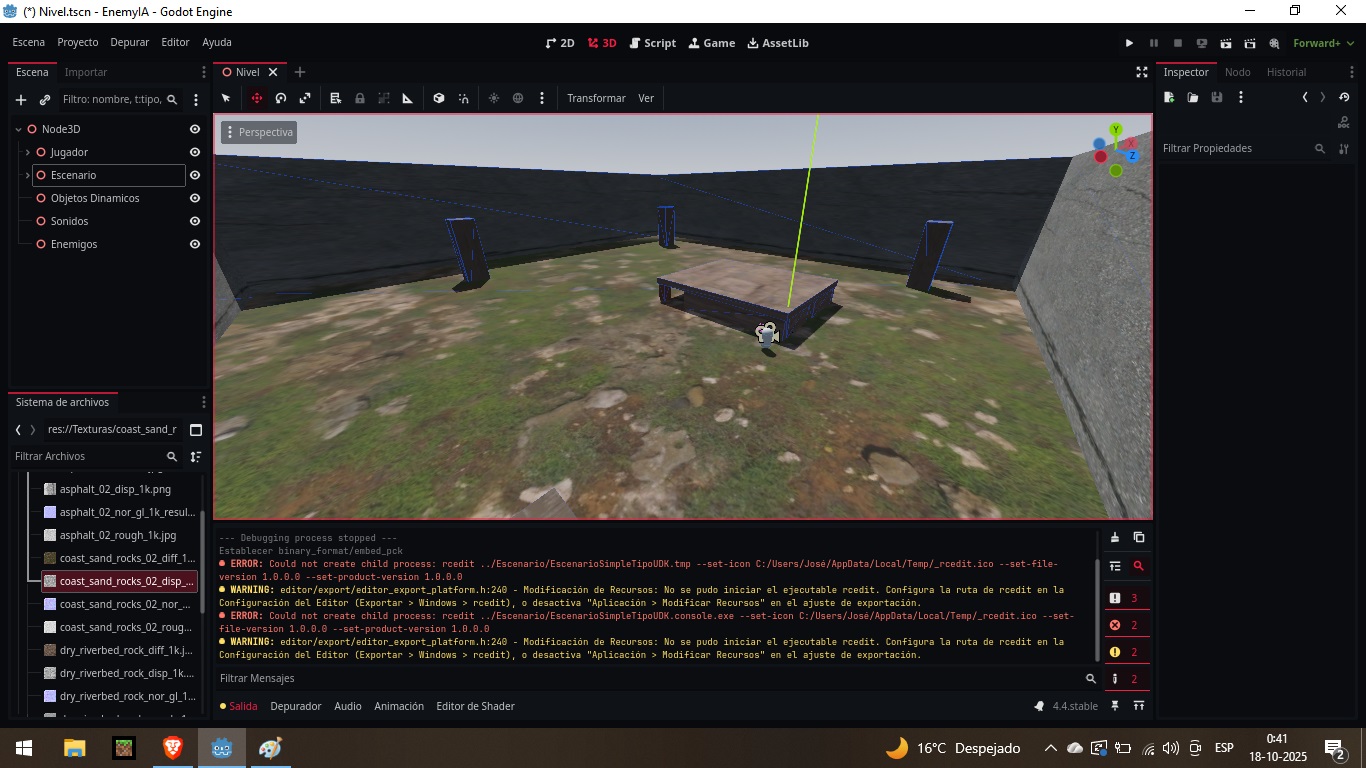Screen dimensions: 1366x768
Task: Open the Transformar dropdown menu
Action: click(596, 98)
